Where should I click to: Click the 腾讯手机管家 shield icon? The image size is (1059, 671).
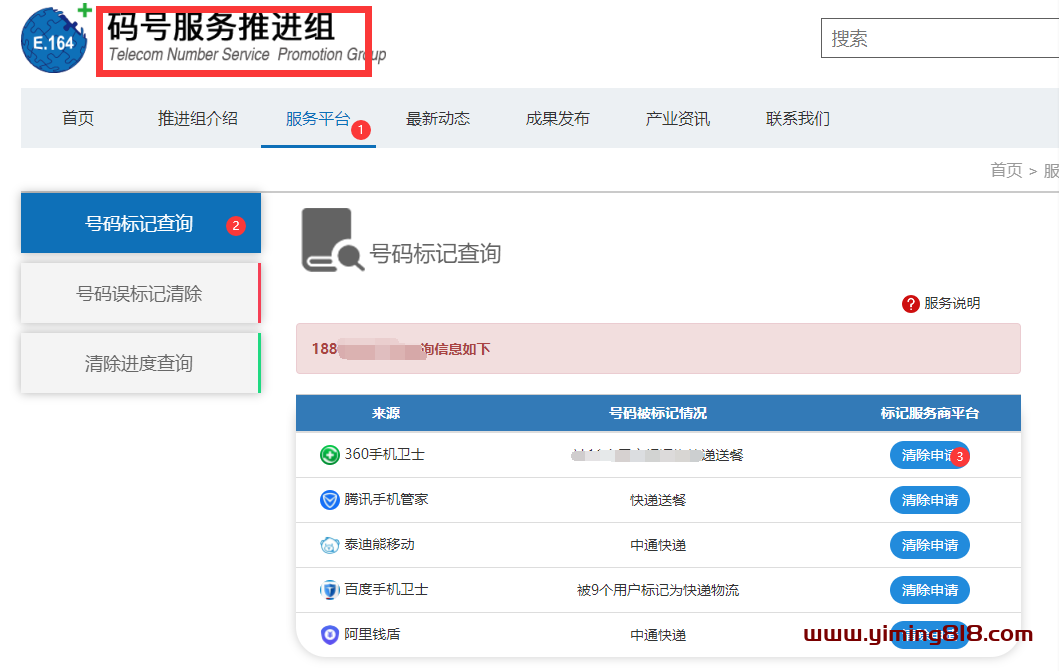[329, 499]
